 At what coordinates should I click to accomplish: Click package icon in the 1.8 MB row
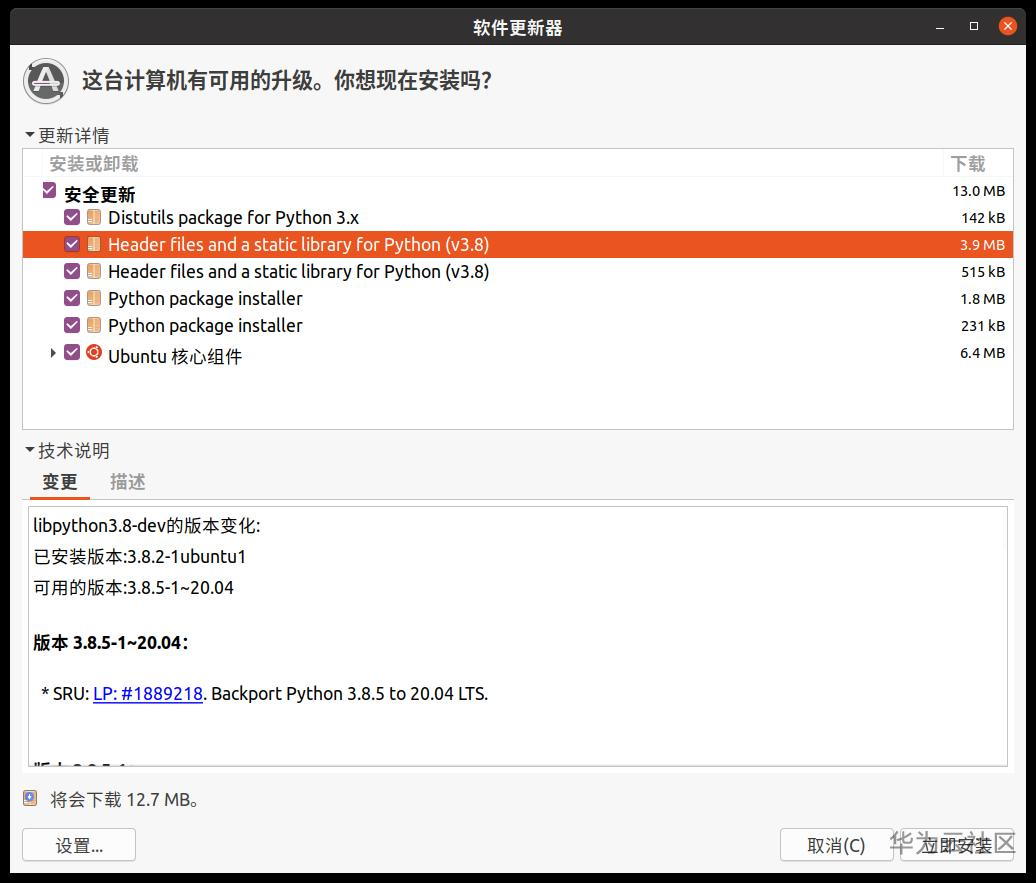[x=94, y=298]
